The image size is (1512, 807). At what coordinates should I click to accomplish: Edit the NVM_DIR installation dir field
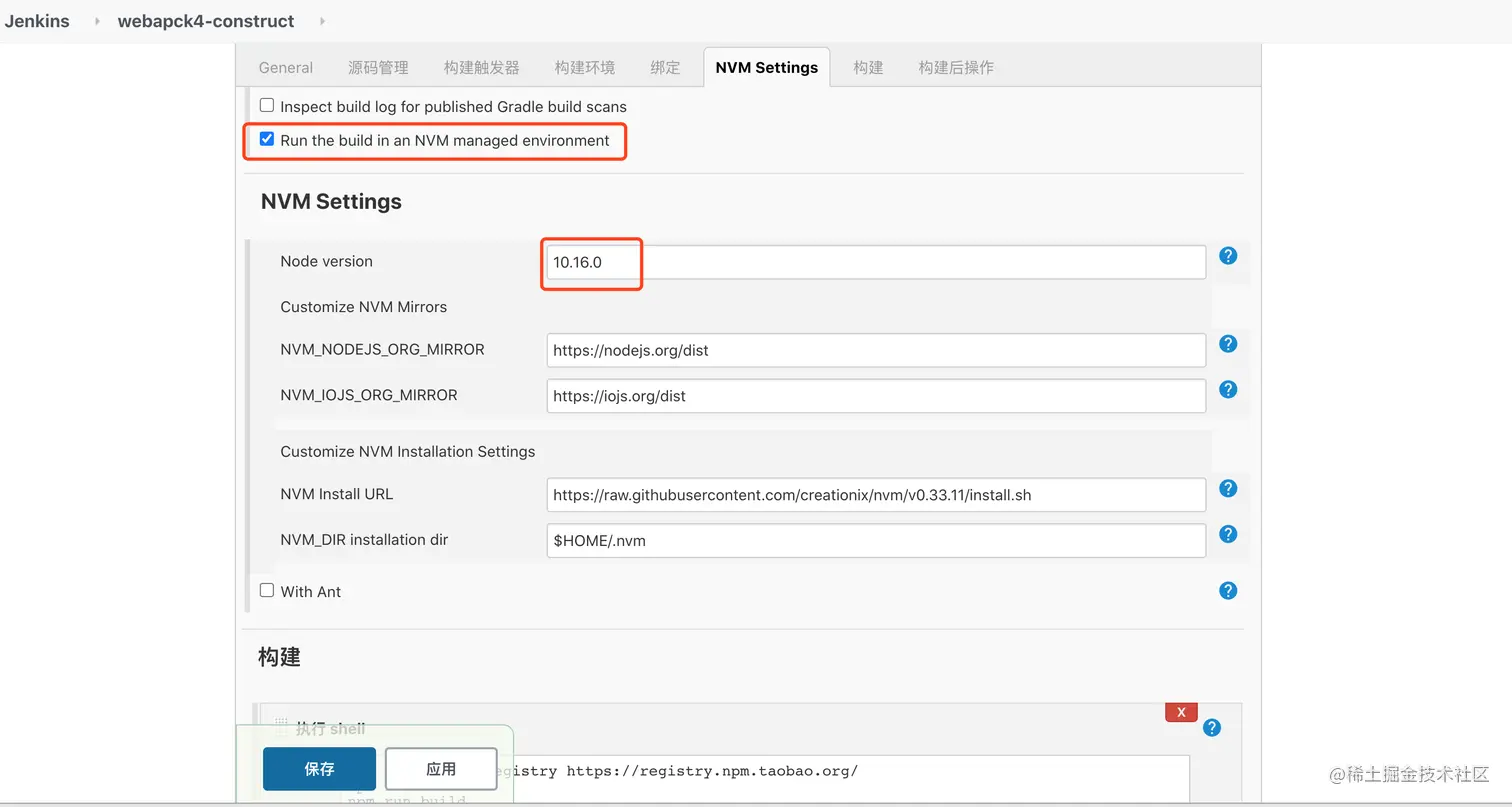pos(876,541)
